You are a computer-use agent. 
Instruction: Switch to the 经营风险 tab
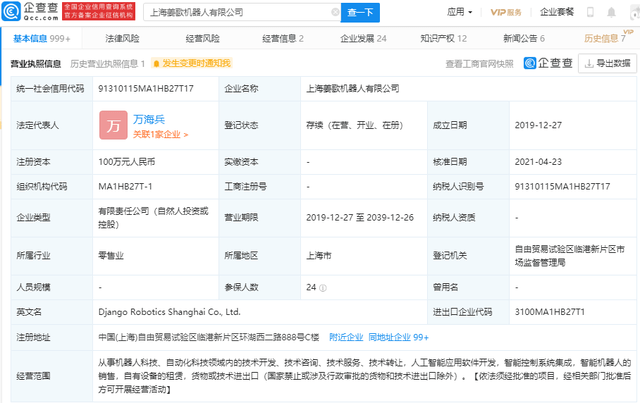click(x=202, y=38)
